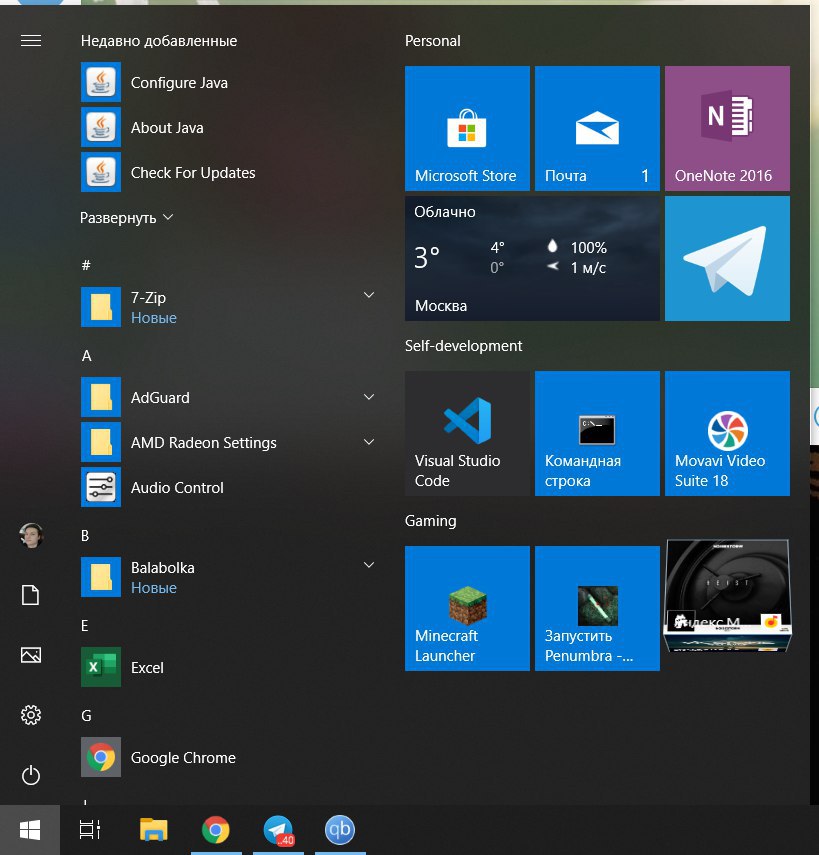This screenshot has height=855, width=819.
Task: Open the AMD Radeon Settings folder
Action: [229, 442]
